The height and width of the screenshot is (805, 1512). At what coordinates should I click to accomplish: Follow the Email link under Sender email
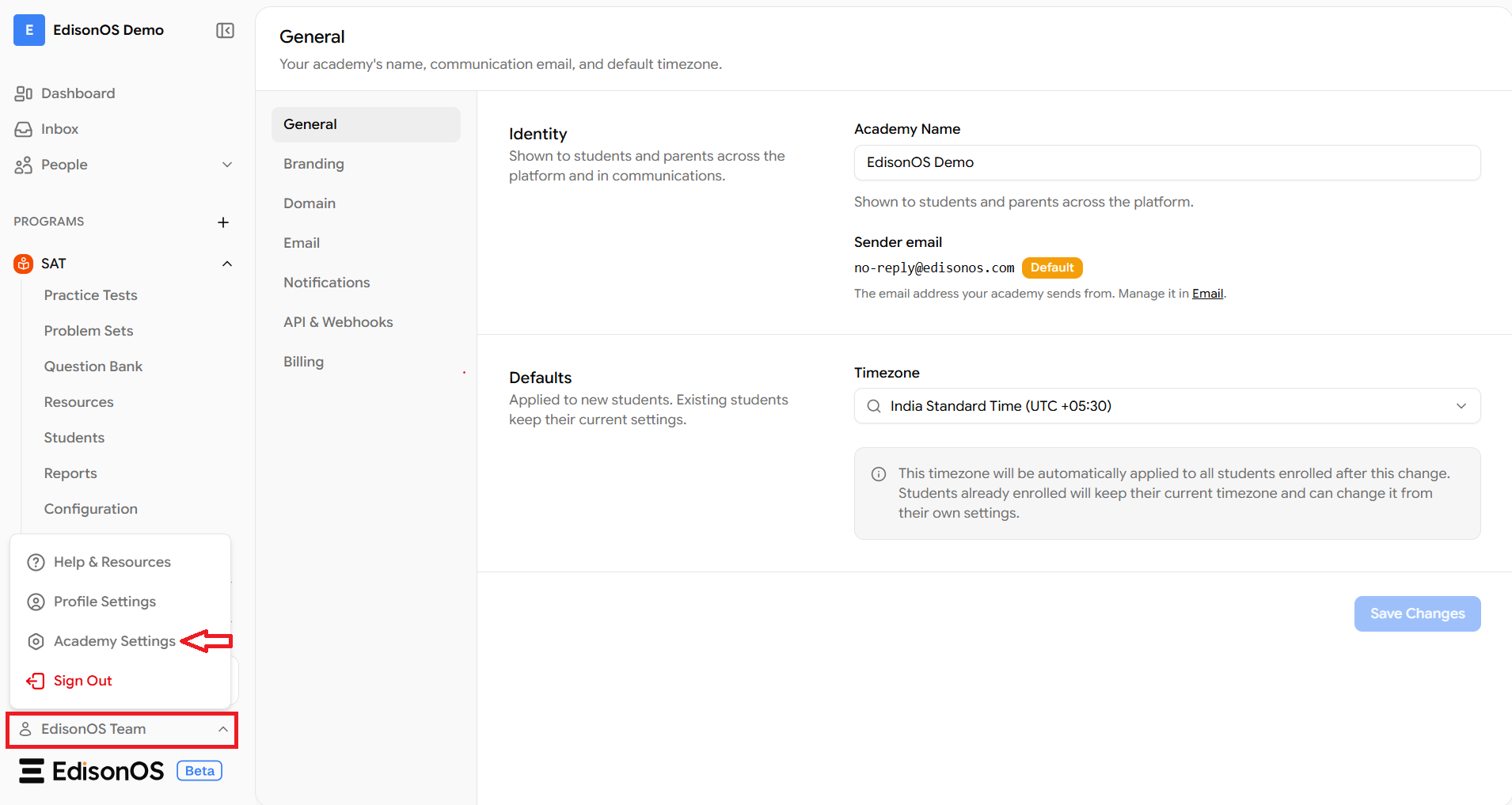coord(1207,294)
